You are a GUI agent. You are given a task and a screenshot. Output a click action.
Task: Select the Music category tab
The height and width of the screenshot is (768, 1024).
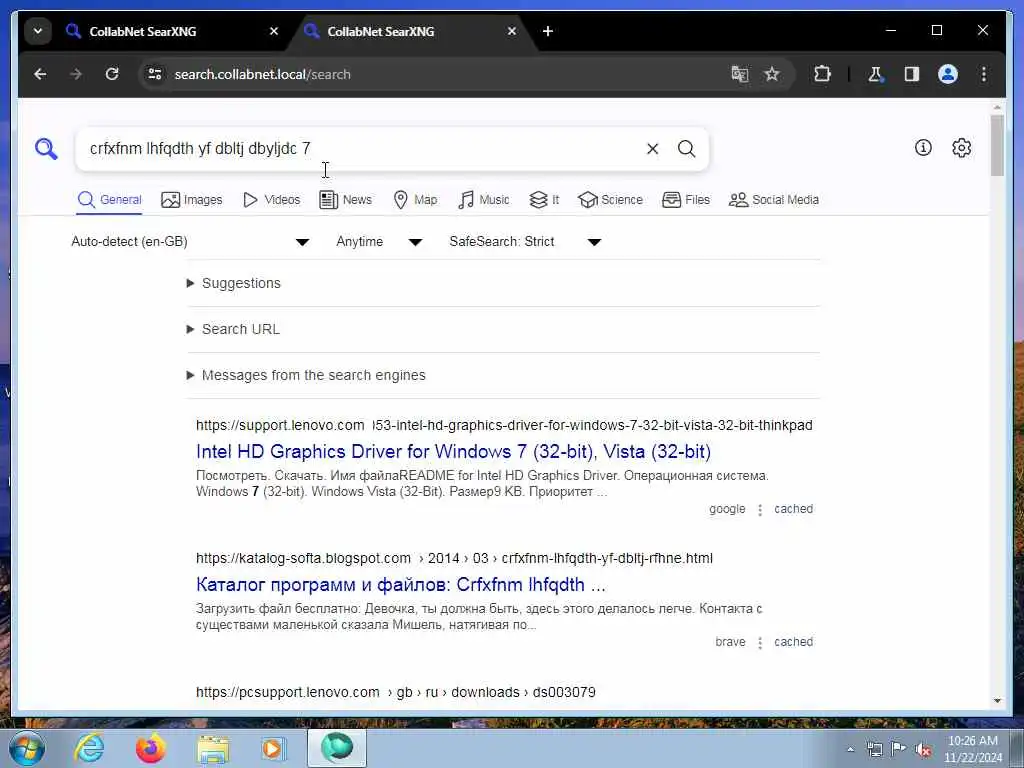[484, 200]
